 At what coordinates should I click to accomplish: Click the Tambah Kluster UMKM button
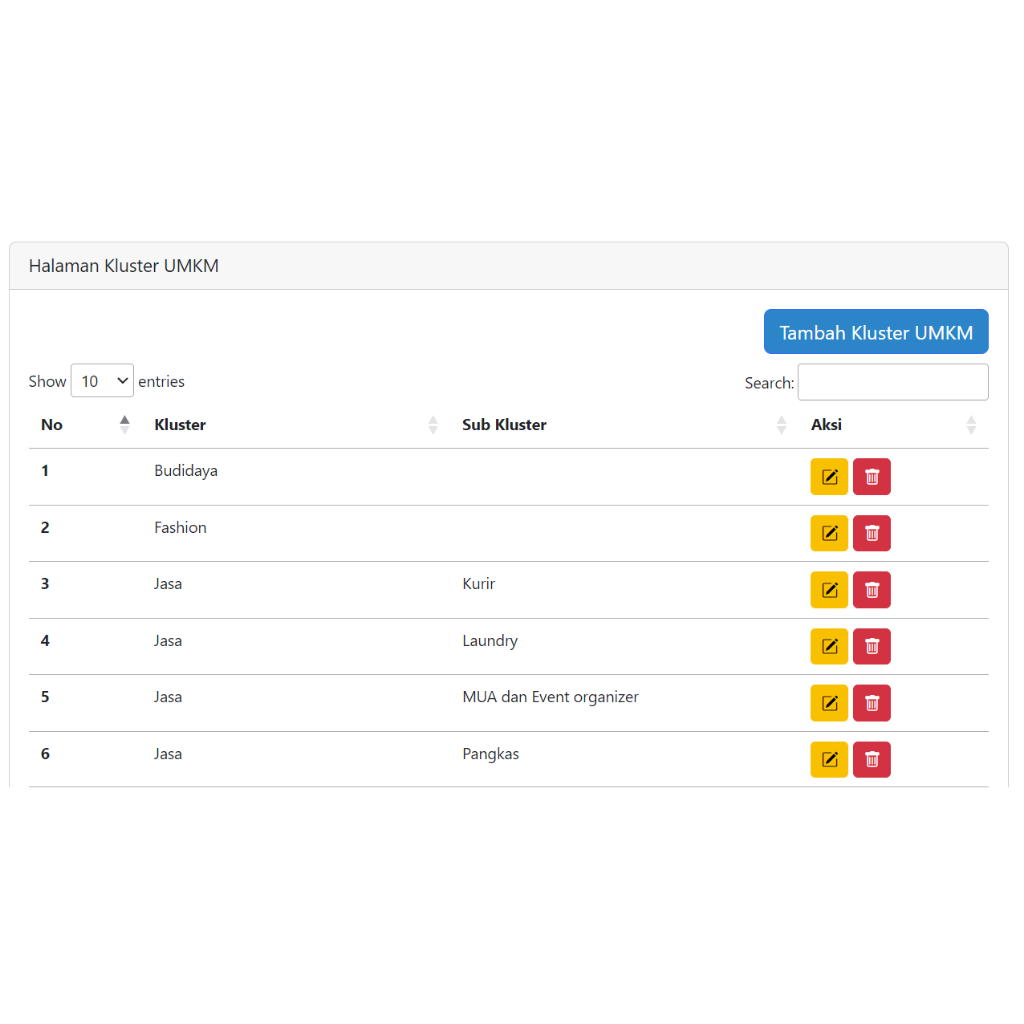click(876, 332)
